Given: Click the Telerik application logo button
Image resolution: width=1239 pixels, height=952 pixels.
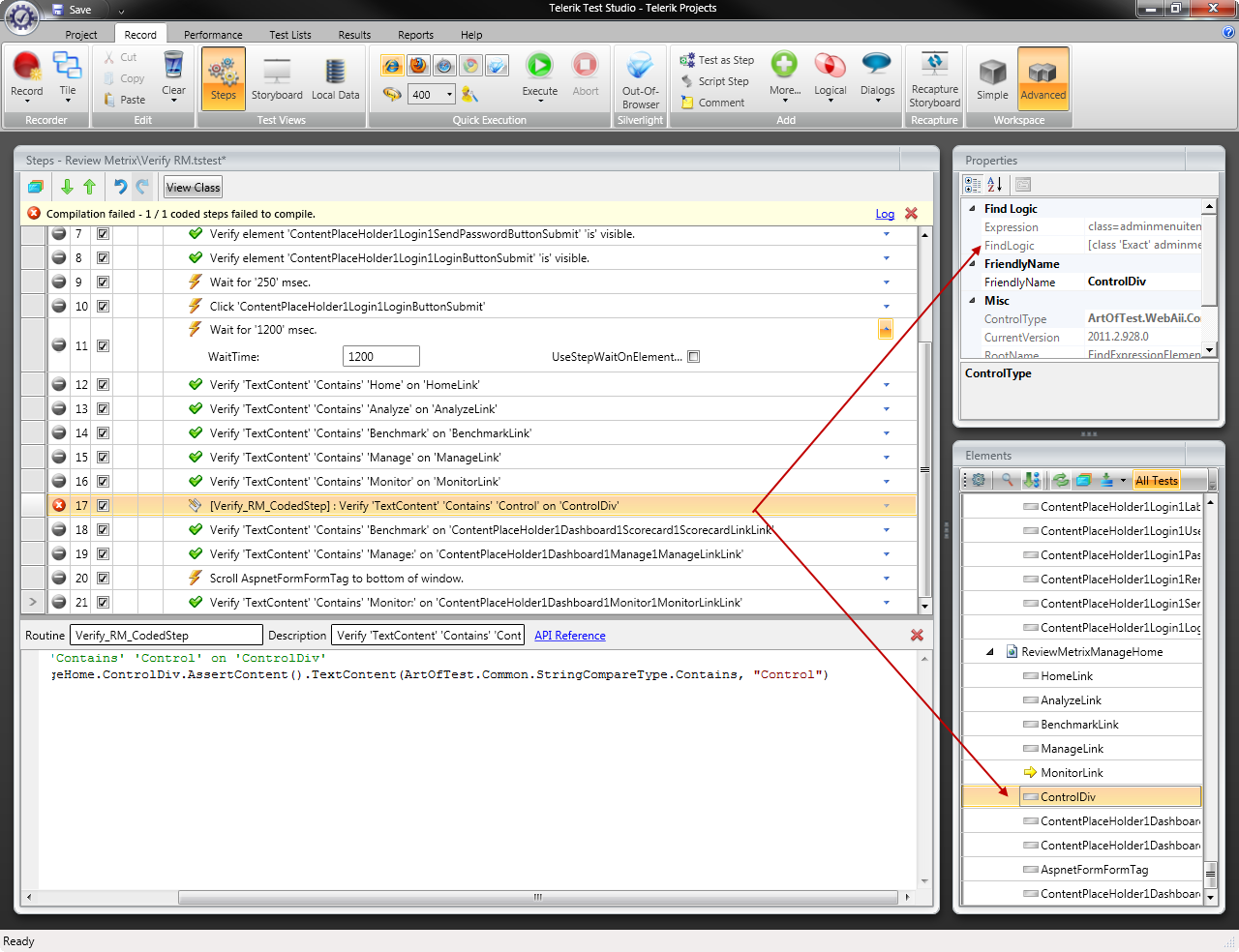Looking at the screenshot, I should pos(21,18).
